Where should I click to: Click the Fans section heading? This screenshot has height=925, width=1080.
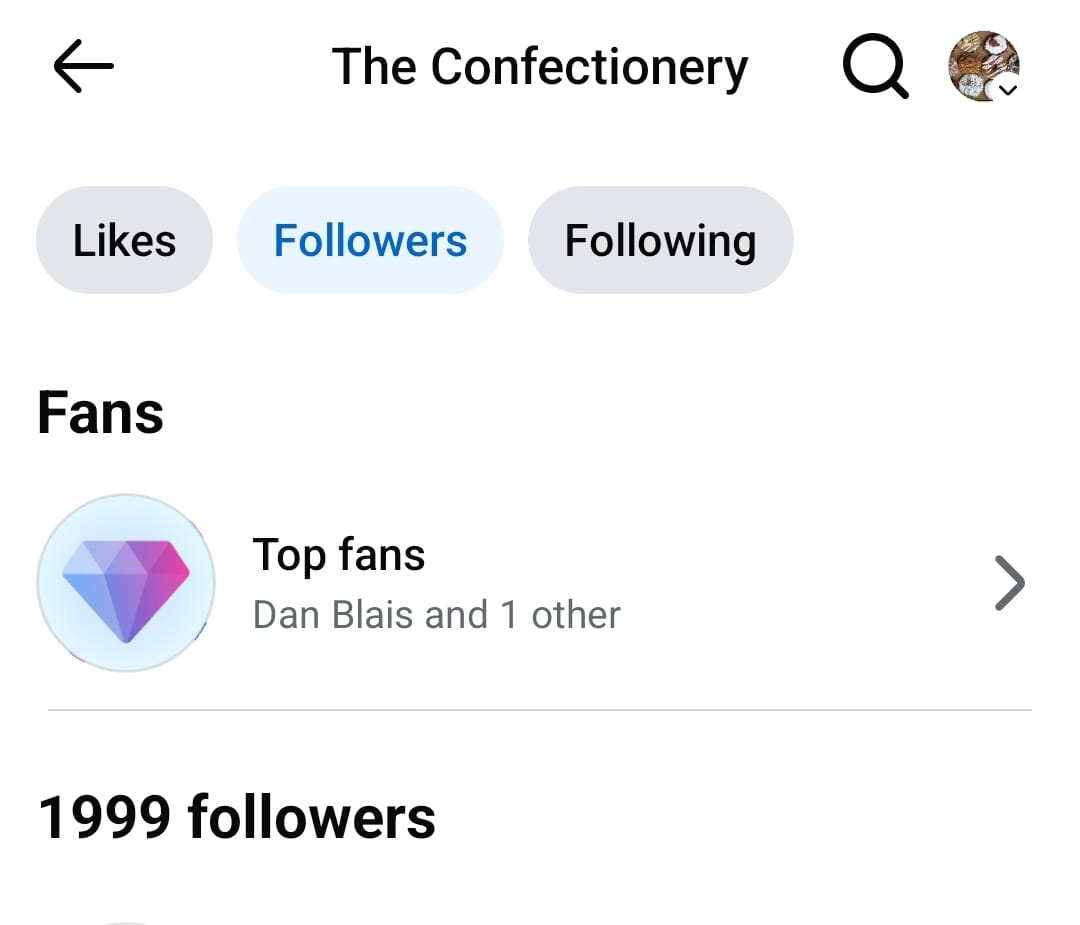tap(101, 413)
